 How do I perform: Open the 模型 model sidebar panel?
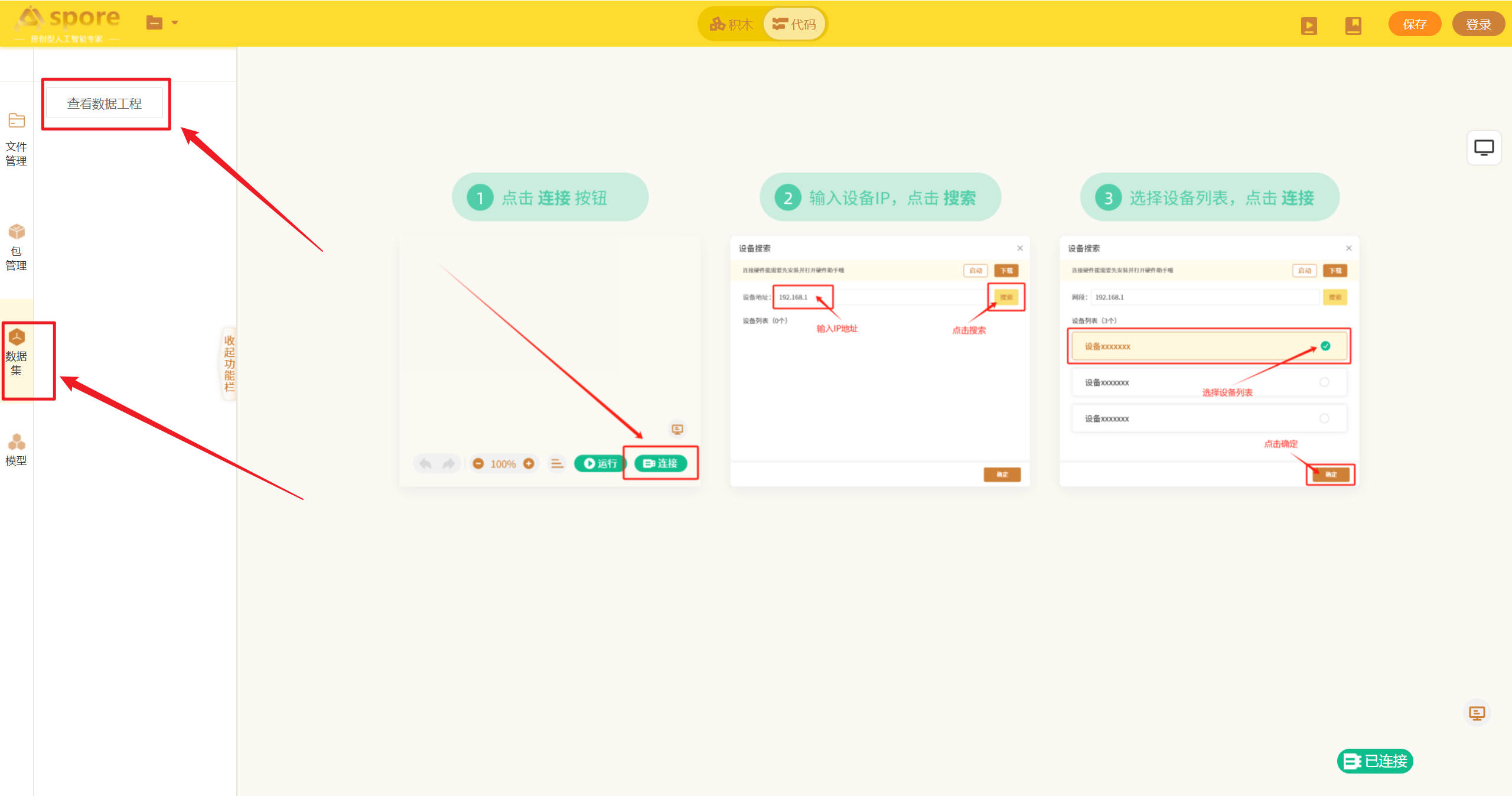click(x=17, y=449)
